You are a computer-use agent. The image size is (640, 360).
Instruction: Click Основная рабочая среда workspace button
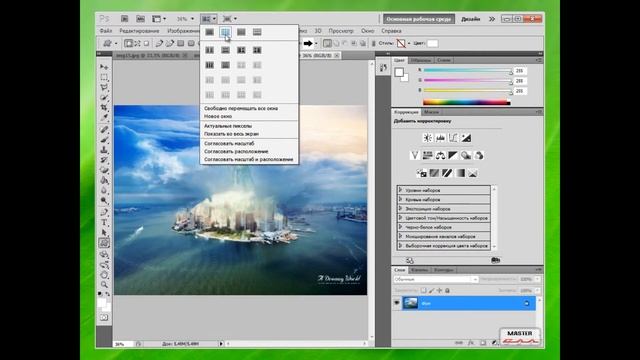[x=419, y=19]
